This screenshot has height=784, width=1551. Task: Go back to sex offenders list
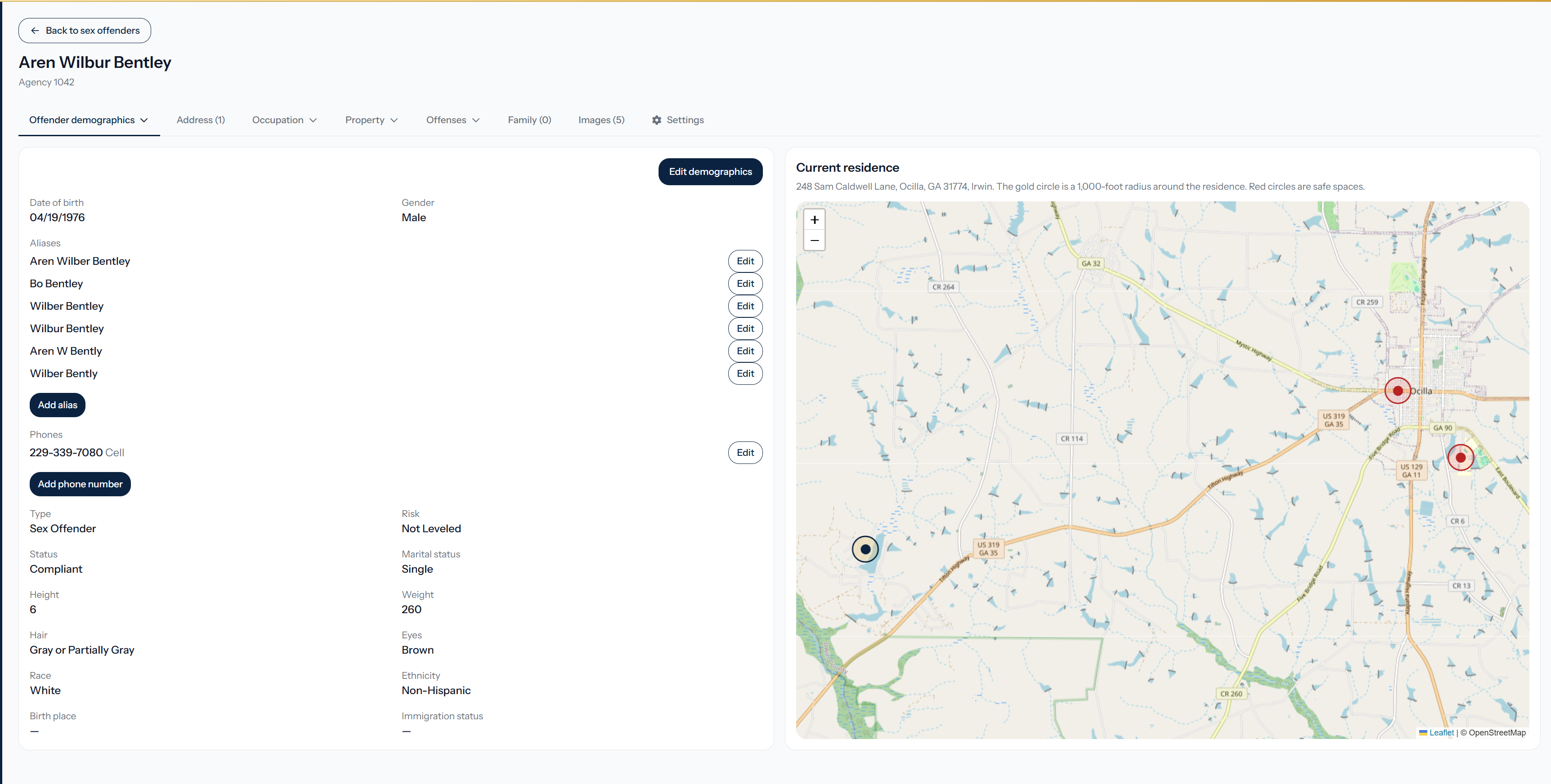(x=85, y=31)
